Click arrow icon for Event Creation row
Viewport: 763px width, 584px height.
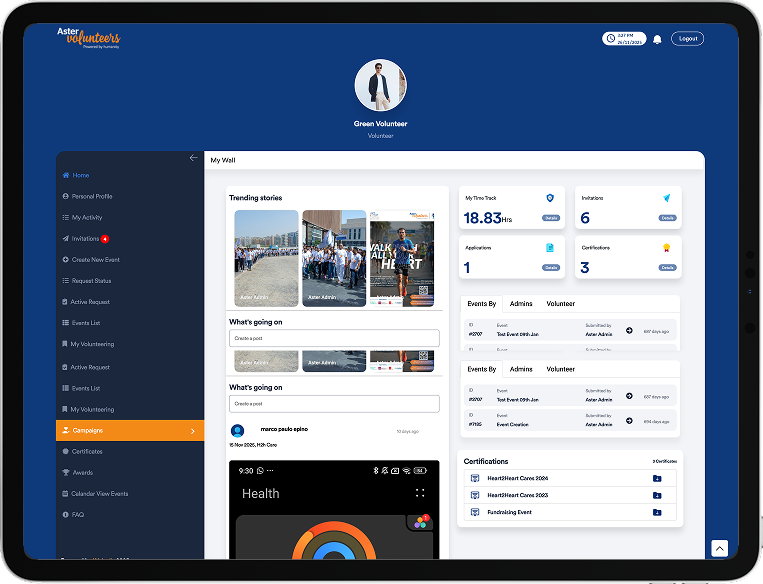coord(629,421)
